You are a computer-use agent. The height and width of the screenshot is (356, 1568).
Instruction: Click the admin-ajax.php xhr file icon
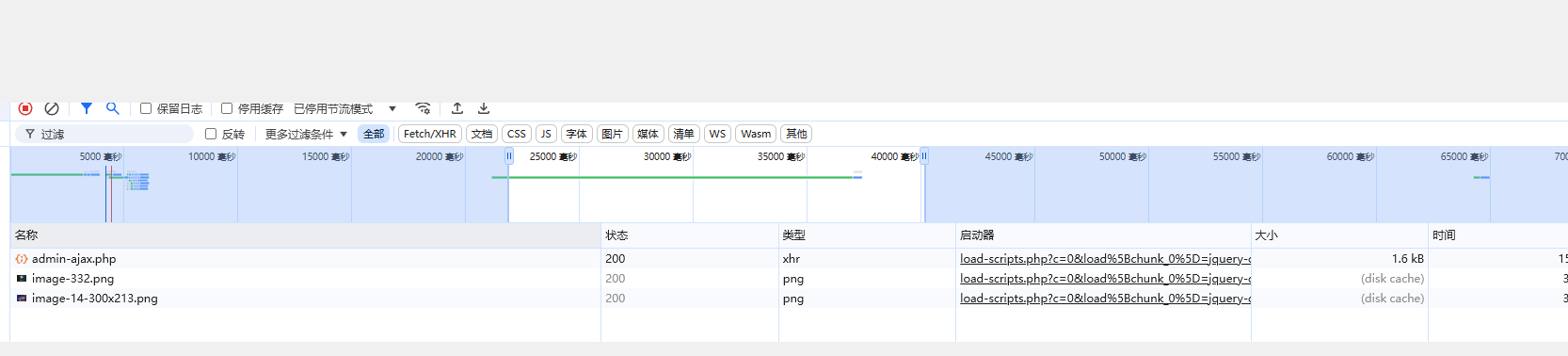click(x=22, y=258)
